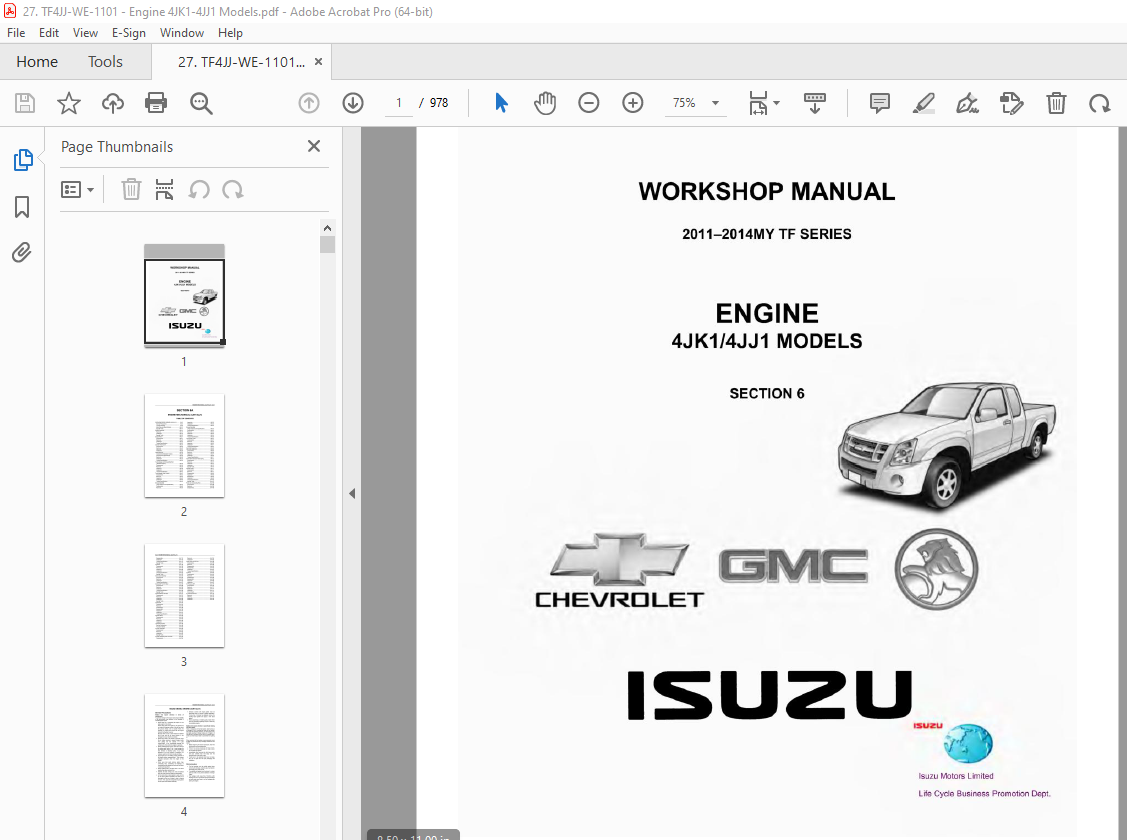Switch to the Home tab
The width and height of the screenshot is (1127, 840).
(37, 62)
